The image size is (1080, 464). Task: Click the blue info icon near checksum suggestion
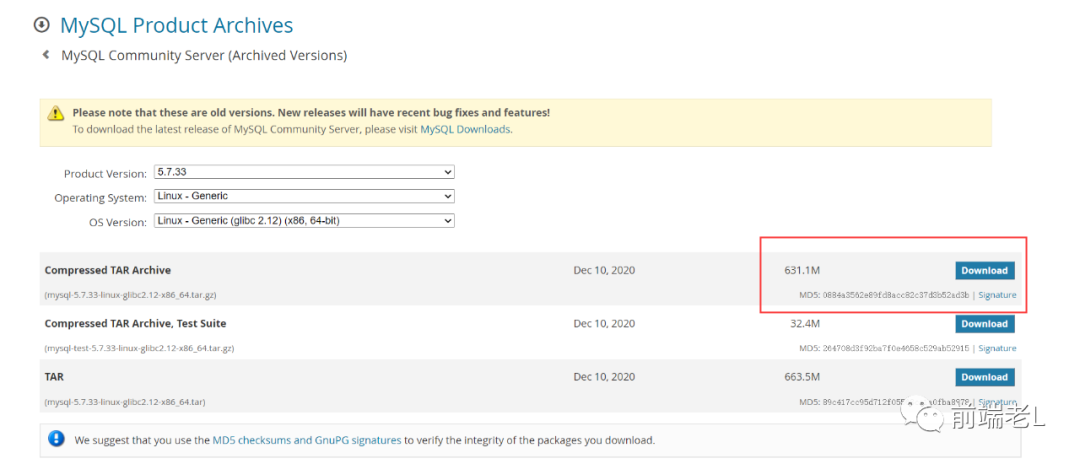tap(56, 439)
